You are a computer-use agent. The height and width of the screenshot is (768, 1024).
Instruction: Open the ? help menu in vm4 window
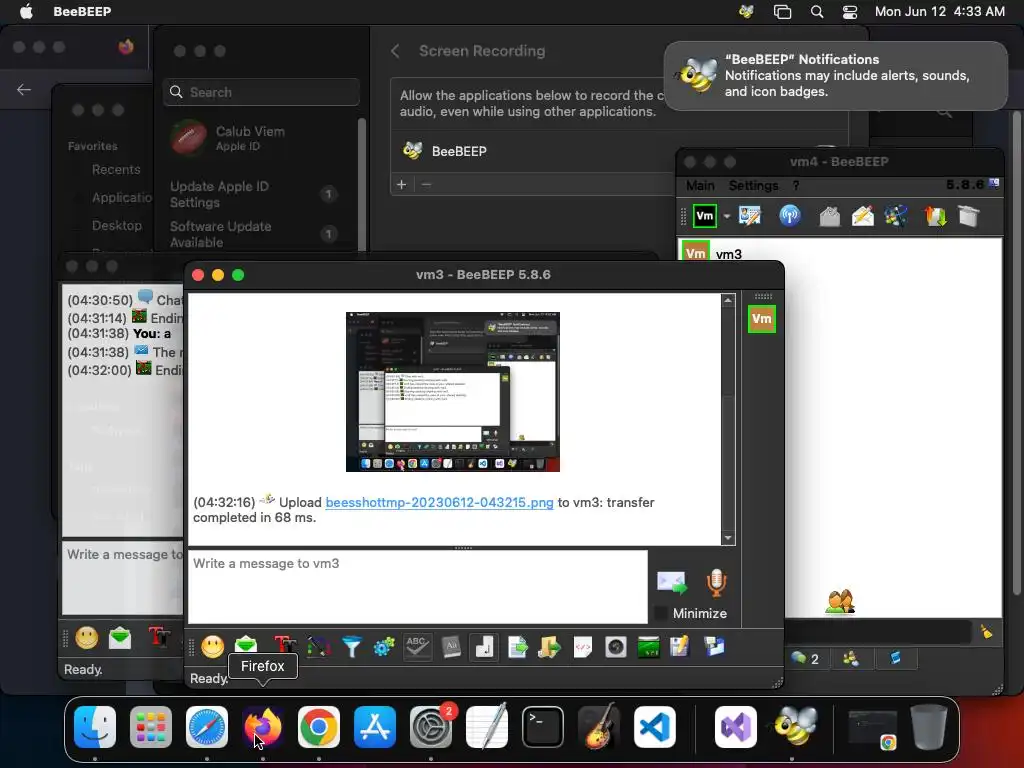pyautogui.click(x=795, y=185)
